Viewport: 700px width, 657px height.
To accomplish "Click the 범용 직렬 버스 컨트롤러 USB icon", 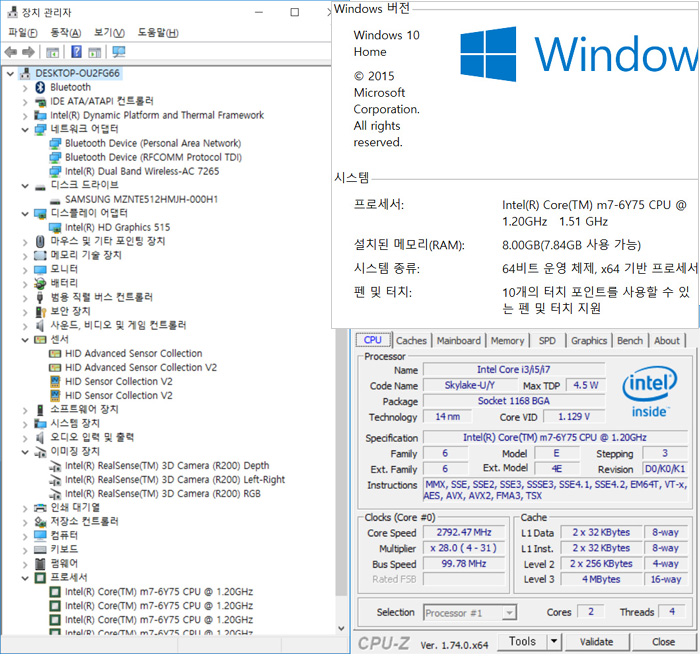I will tap(40, 298).
